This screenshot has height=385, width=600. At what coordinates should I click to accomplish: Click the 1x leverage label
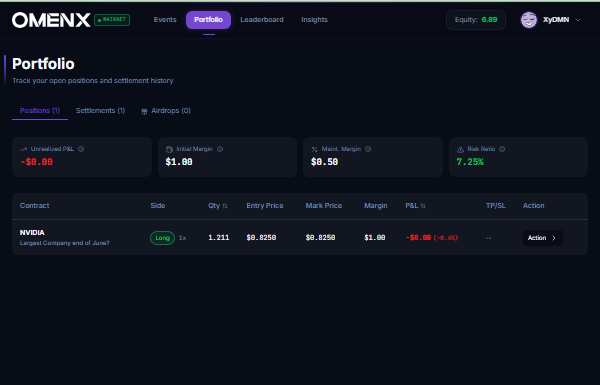click(x=183, y=238)
